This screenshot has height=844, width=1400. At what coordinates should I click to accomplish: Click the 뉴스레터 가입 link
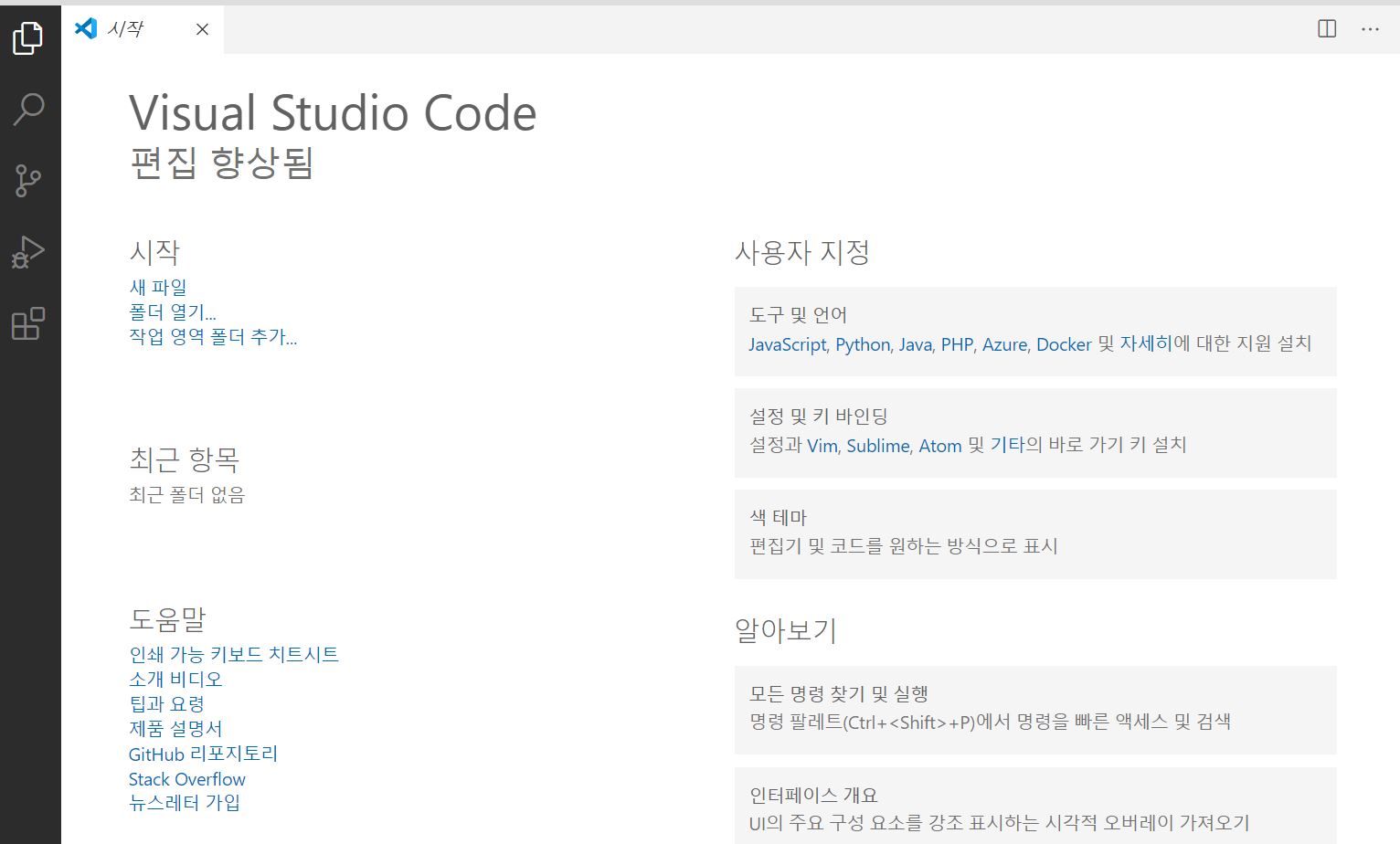click(x=185, y=803)
